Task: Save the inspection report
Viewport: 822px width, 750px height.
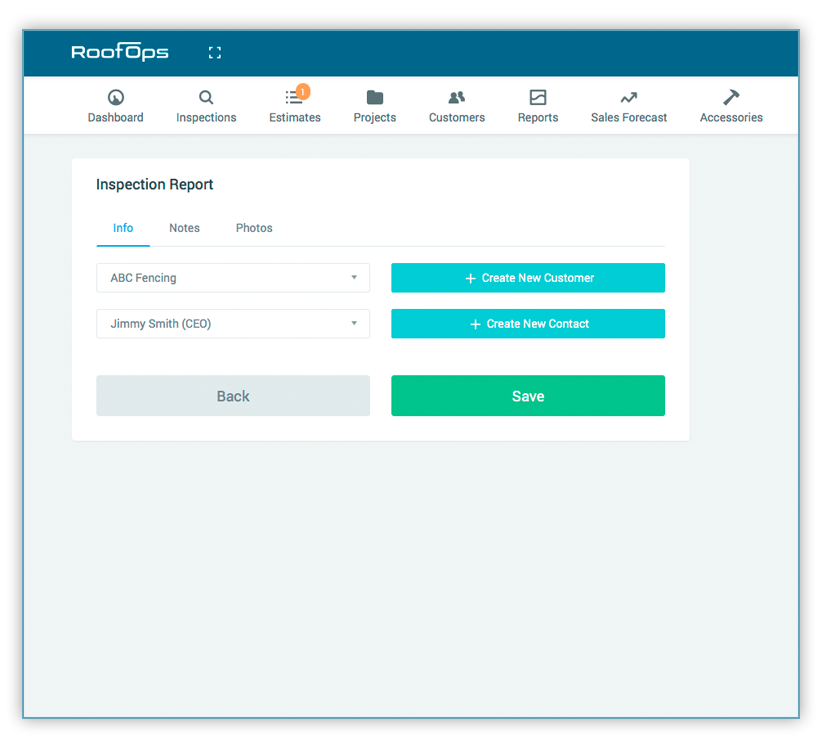Action: point(528,396)
